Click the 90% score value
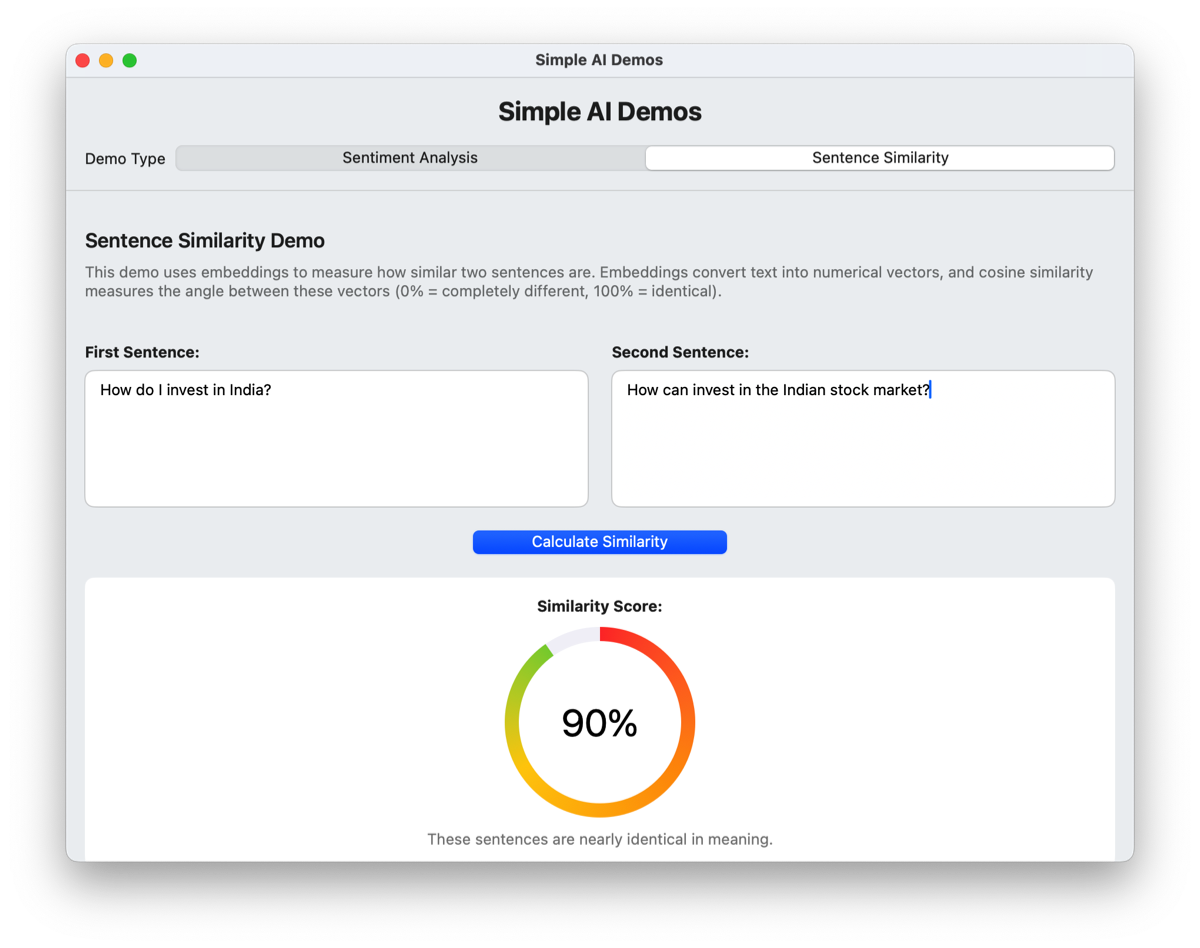Image resolution: width=1200 pixels, height=948 pixels. point(599,723)
